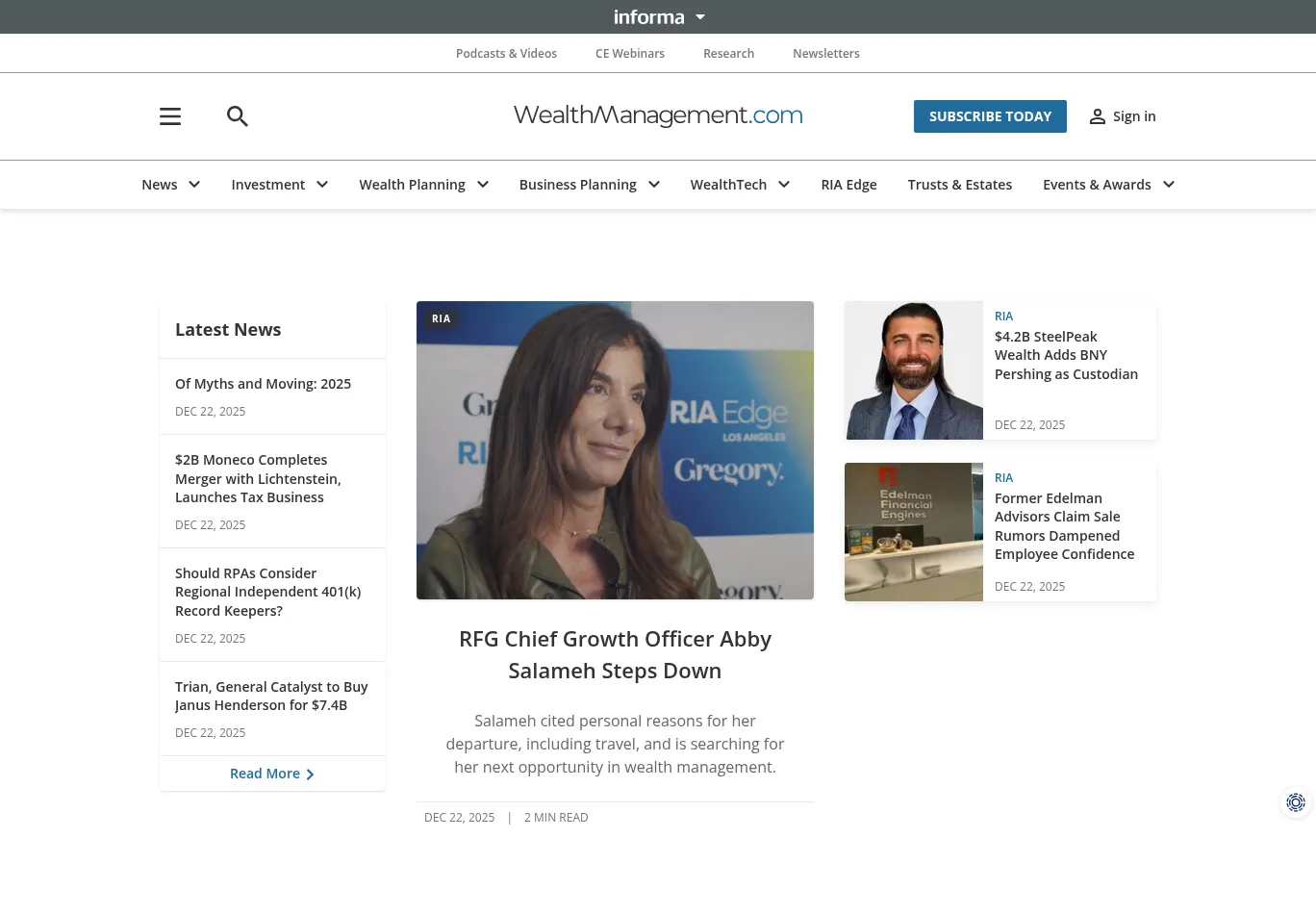
Task: Open cookie preferences via bottom-right icon
Action: pos(1296,802)
